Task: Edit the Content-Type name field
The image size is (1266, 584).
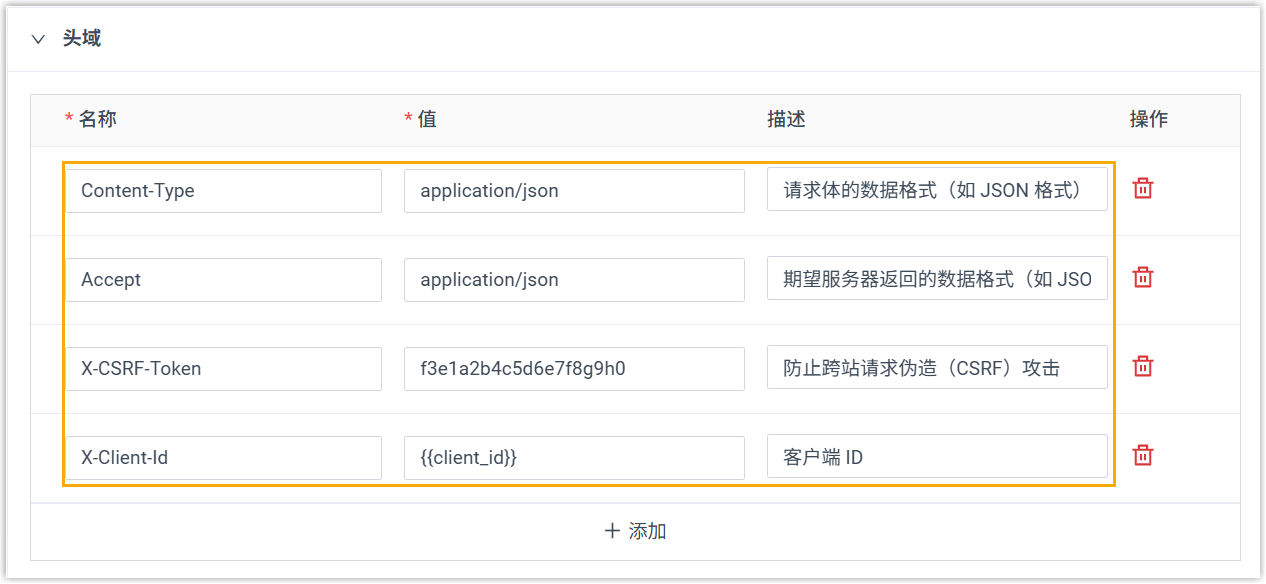Action: pyautogui.click(x=223, y=191)
